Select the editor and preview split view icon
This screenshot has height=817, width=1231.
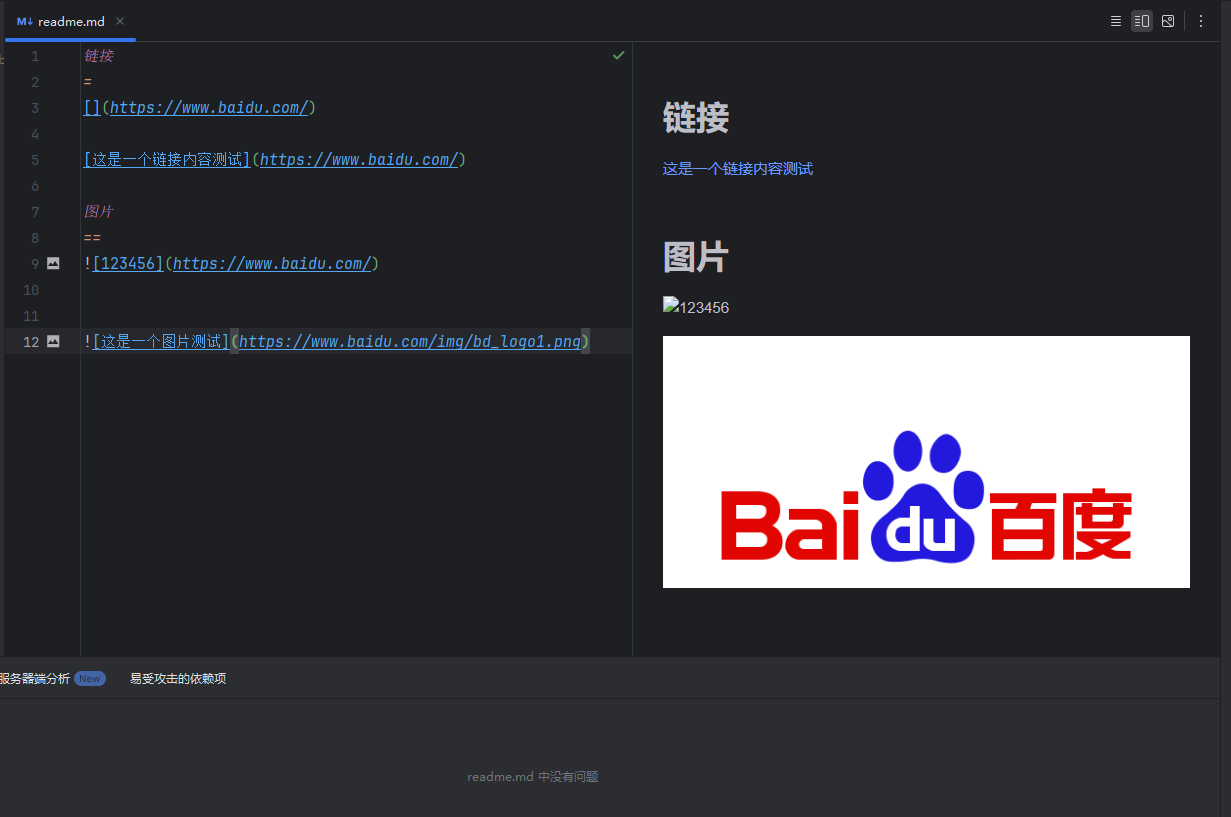pyautogui.click(x=1142, y=21)
